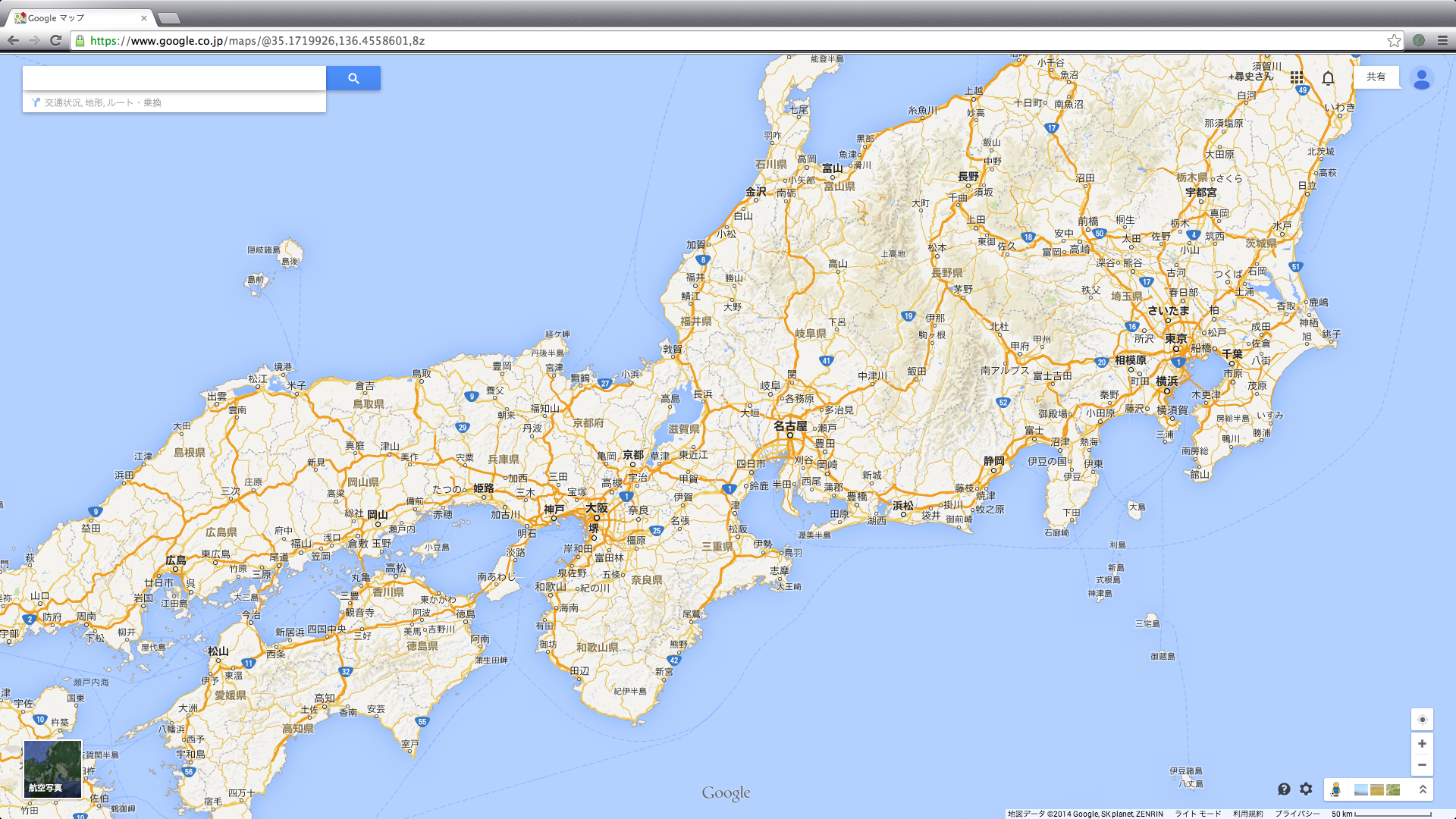
Task: Click into the Google Maps search box
Action: 174,78
